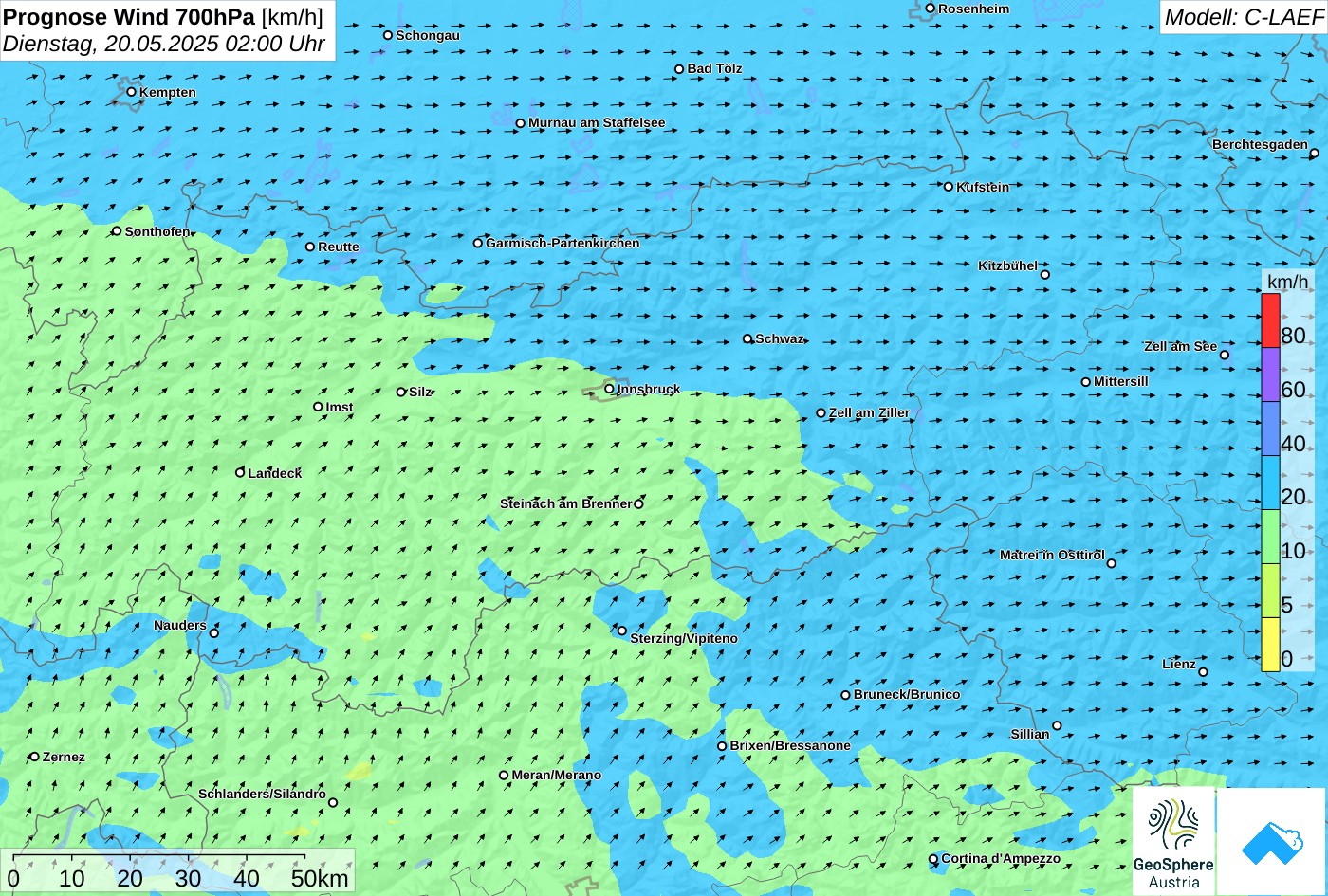This screenshot has width=1328, height=896.
Task: Click the Imst town marker
Action: click(x=318, y=407)
